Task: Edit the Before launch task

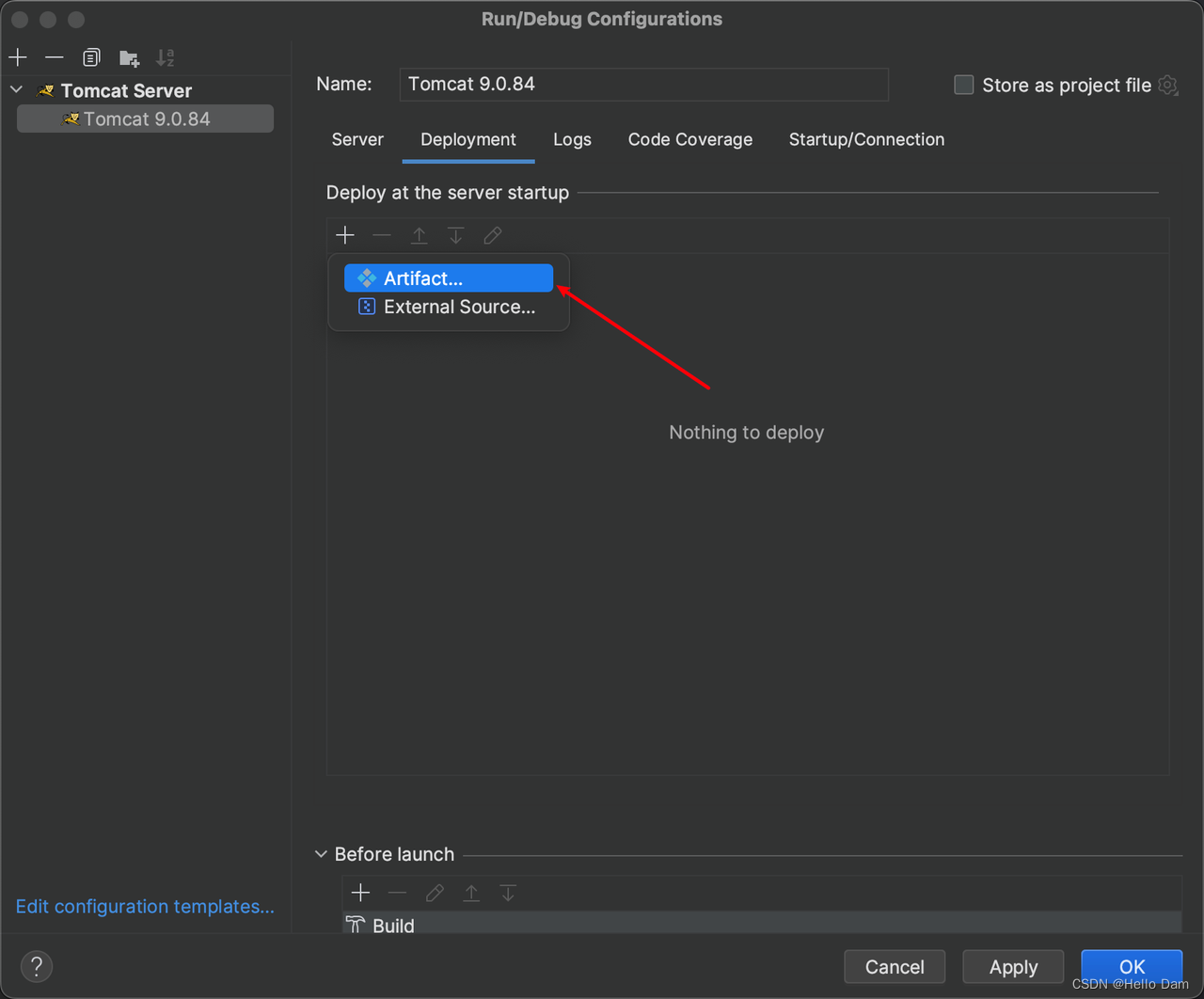Action: [x=435, y=893]
